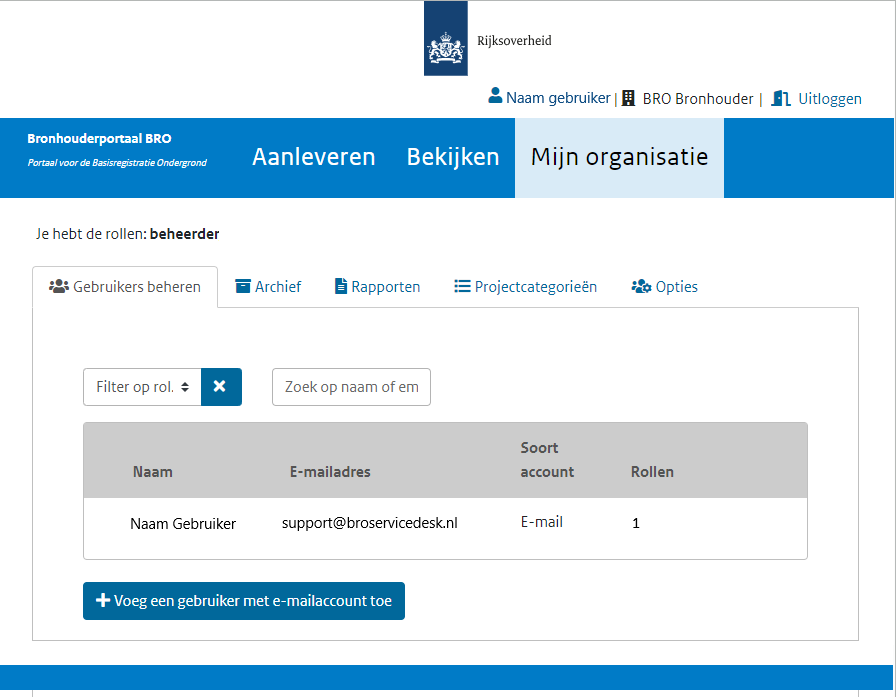
Task: Click the Uitloggen link
Action: [x=829, y=98]
